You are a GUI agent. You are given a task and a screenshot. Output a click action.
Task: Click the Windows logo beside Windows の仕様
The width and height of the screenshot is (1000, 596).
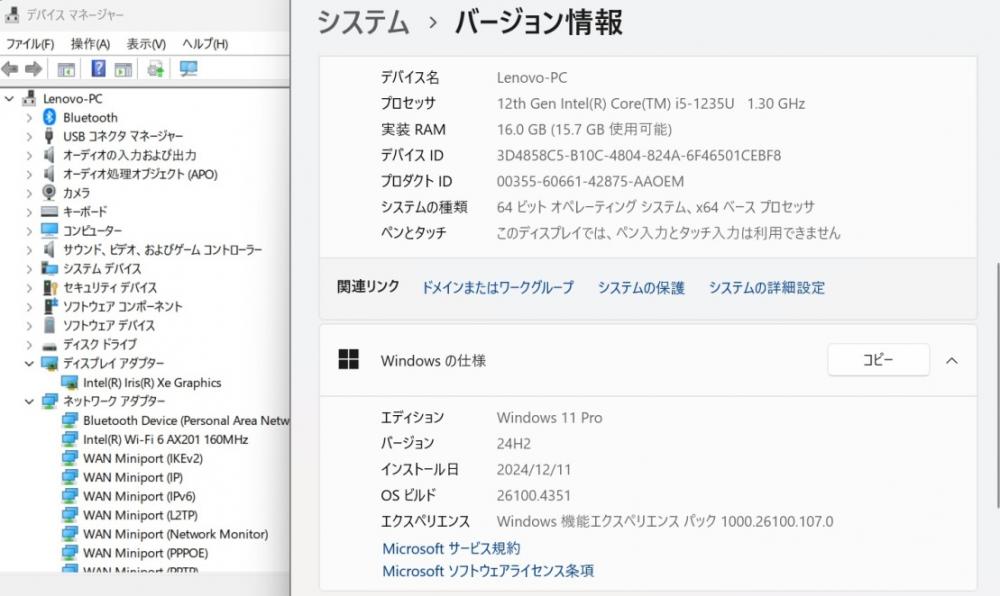[x=348, y=360]
